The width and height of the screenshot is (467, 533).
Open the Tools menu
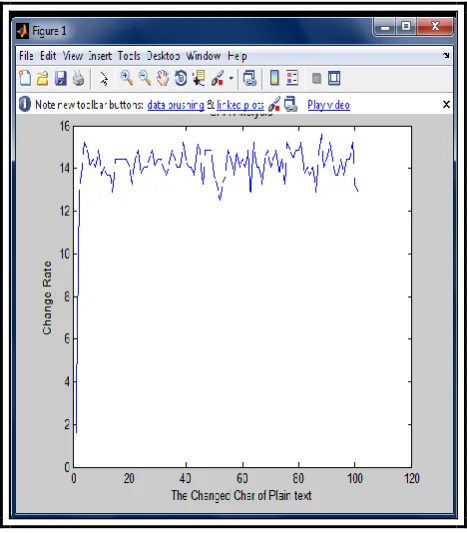point(129,56)
